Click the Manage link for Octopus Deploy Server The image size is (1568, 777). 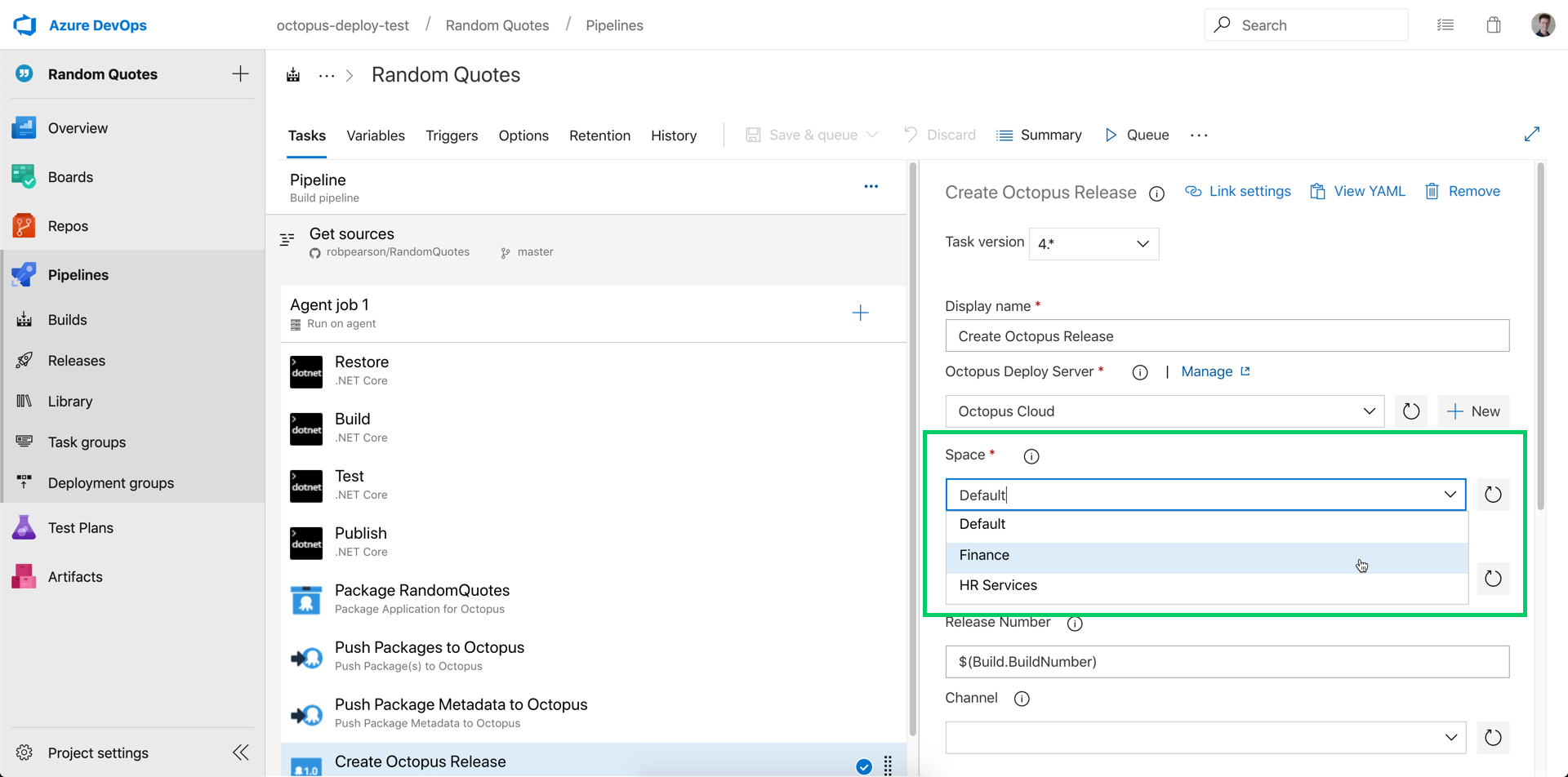tap(1206, 371)
